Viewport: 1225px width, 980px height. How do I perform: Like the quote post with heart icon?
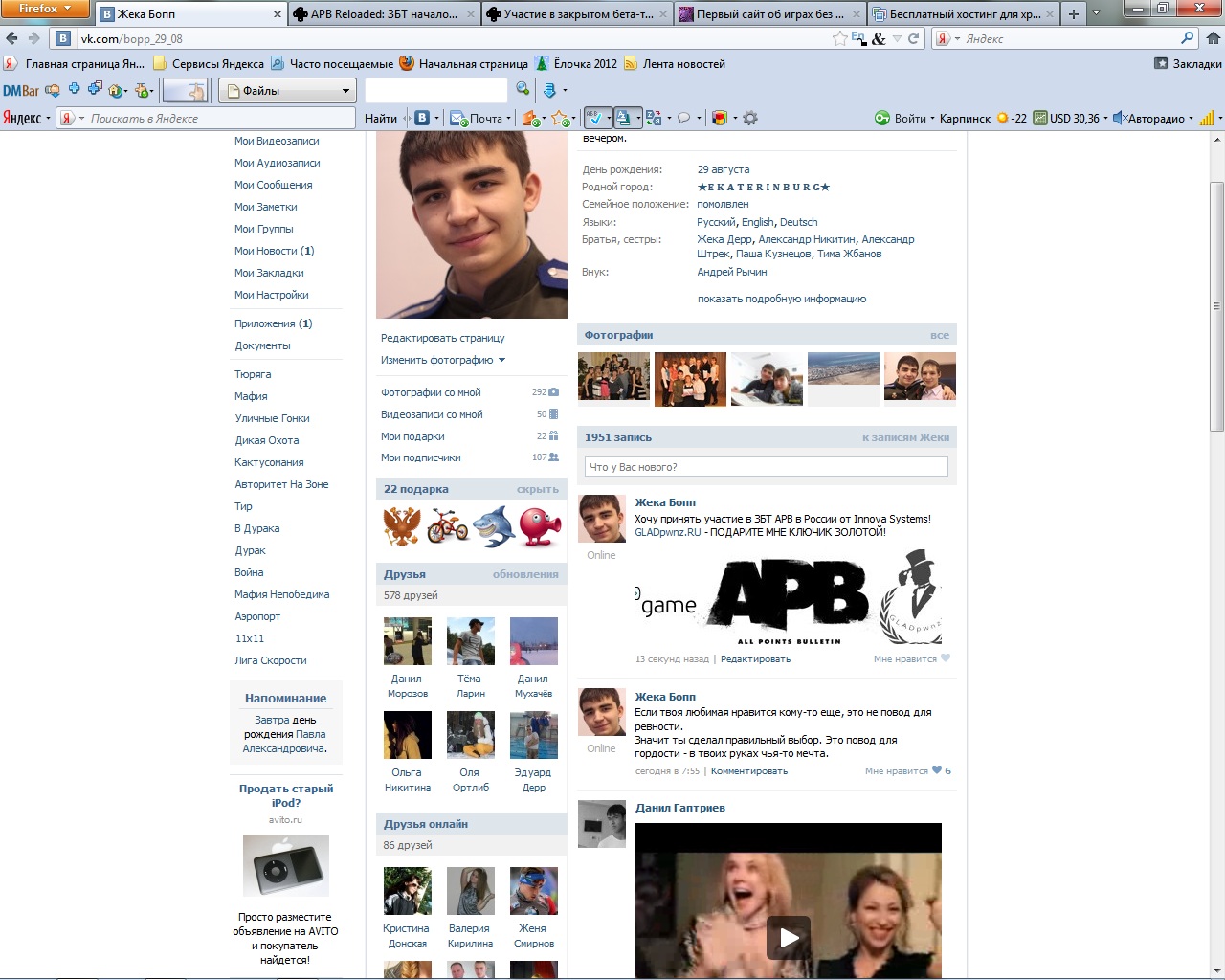[936, 770]
